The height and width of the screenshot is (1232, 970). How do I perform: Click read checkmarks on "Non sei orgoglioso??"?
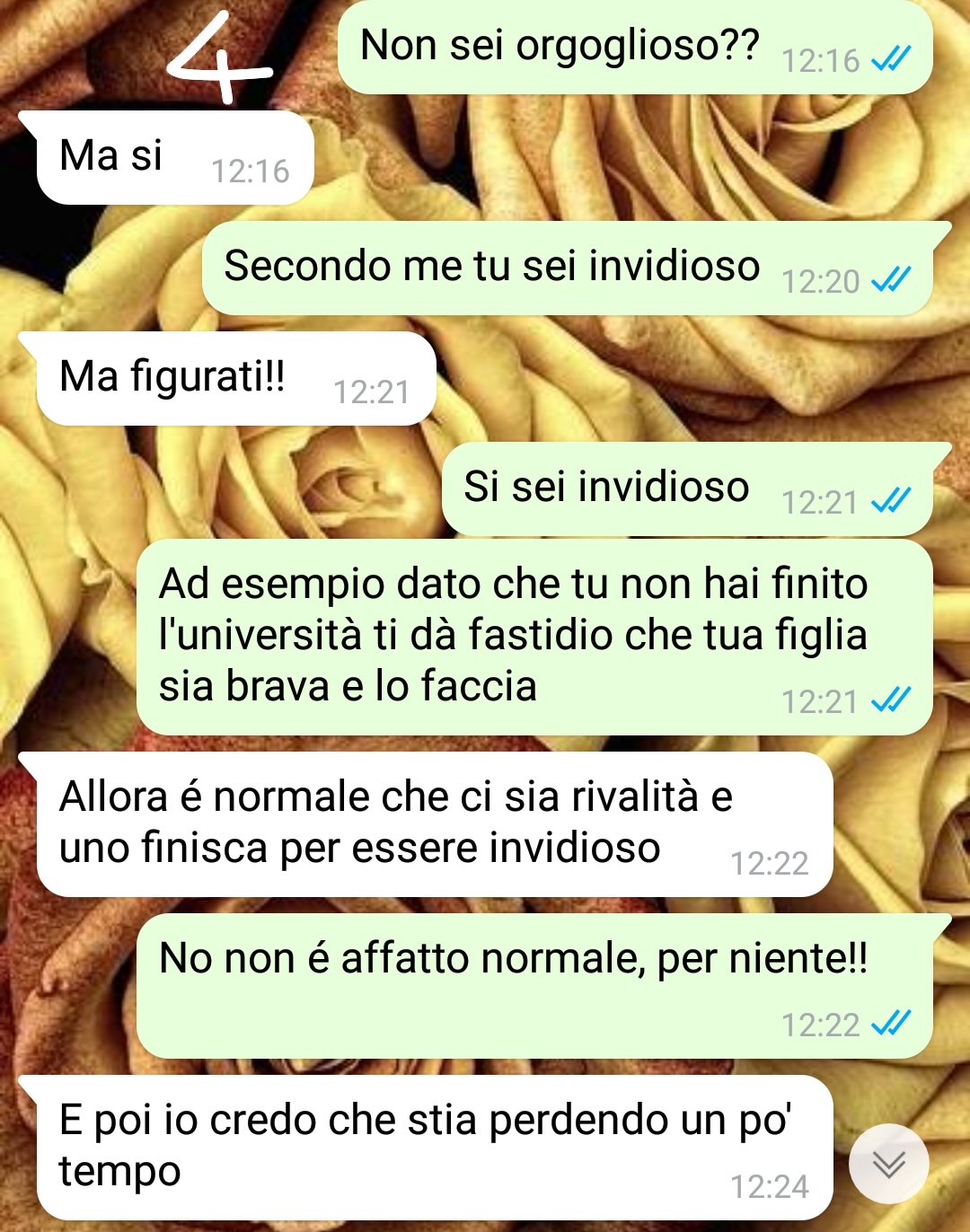891,59
